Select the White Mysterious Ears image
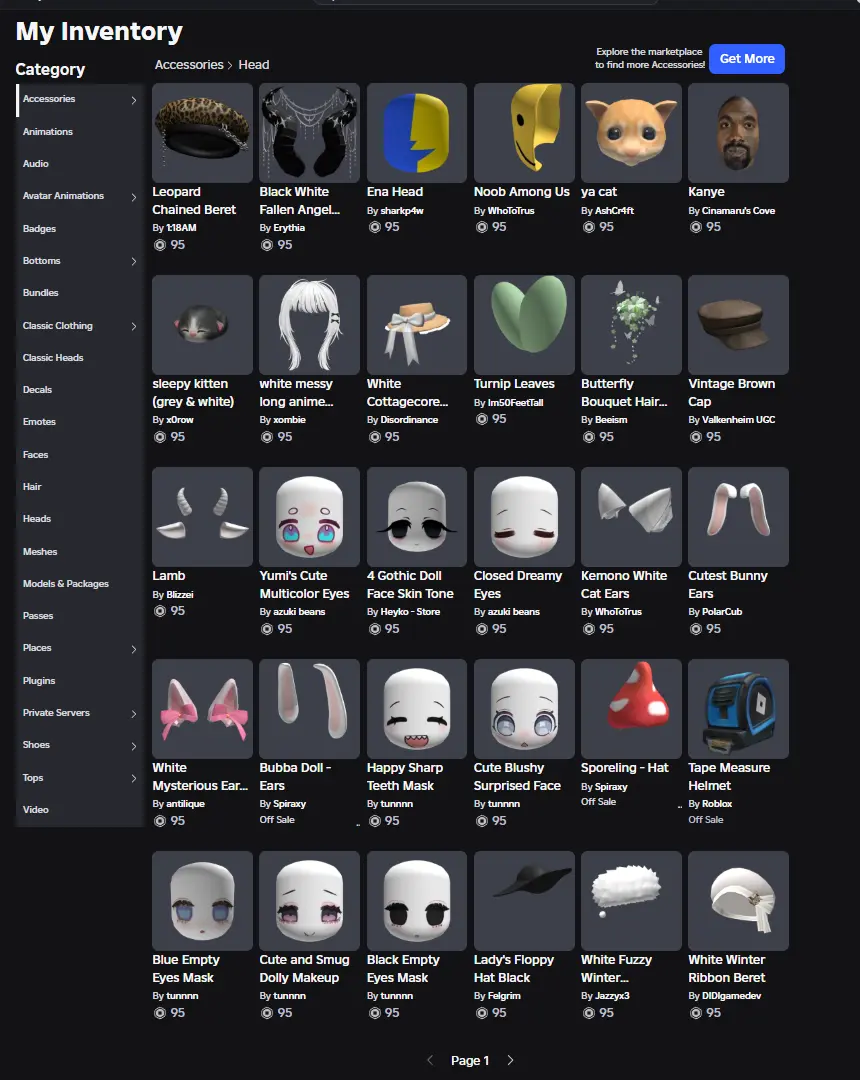Screen dimensions: 860x1080 (202, 709)
